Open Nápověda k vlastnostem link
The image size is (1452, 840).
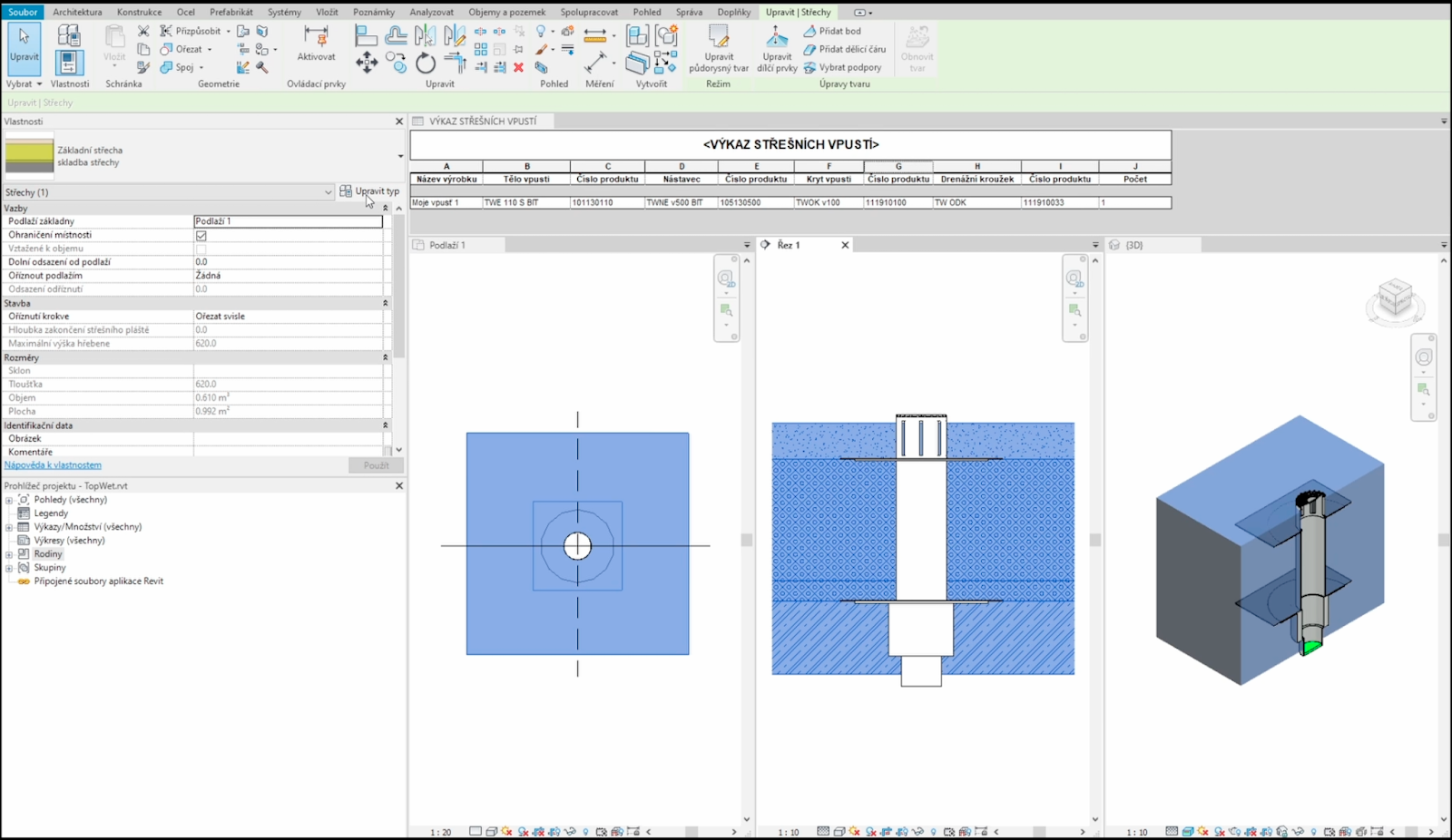coord(53,465)
